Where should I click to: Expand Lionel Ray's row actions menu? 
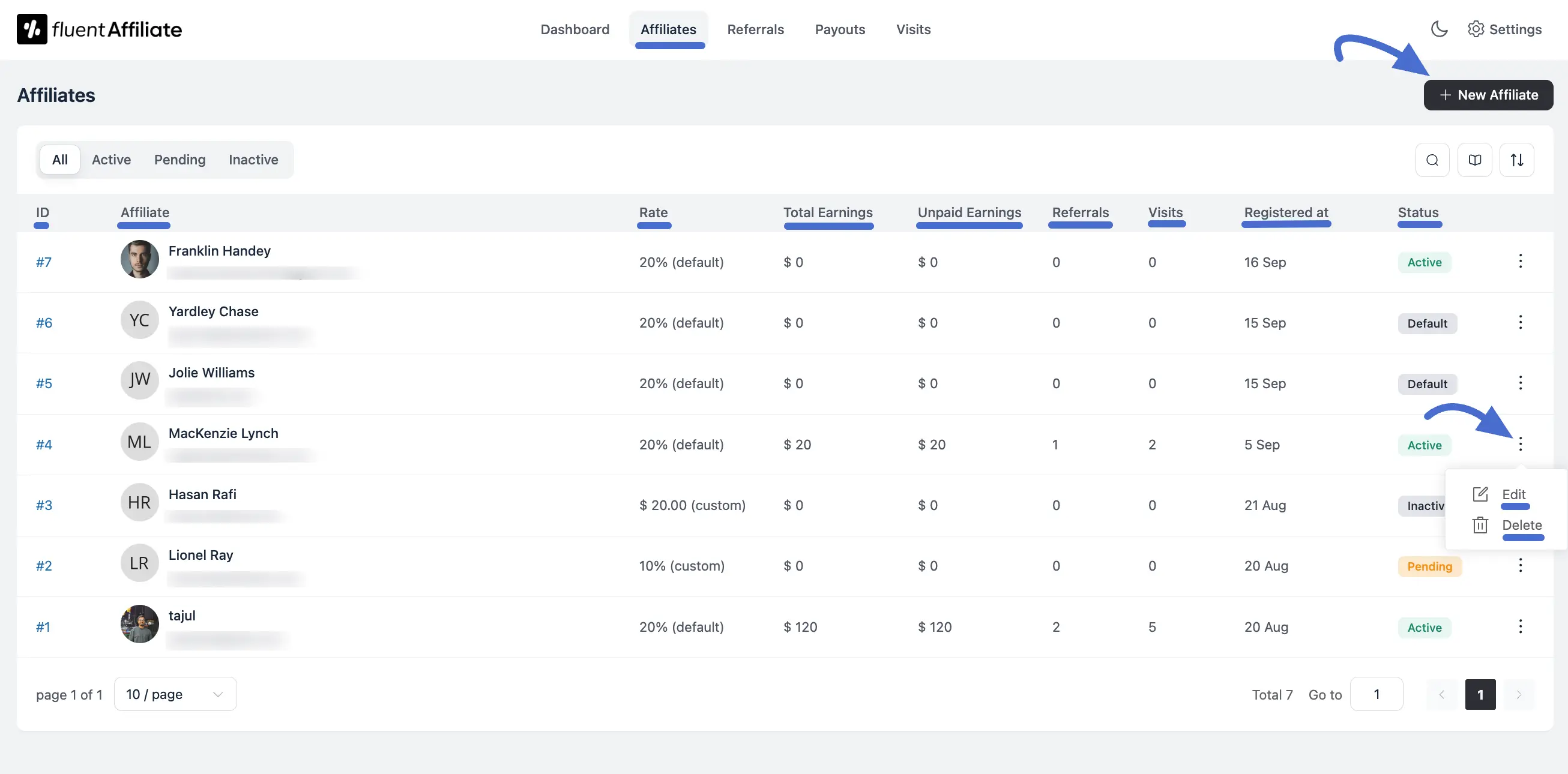pyautogui.click(x=1521, y=565)
